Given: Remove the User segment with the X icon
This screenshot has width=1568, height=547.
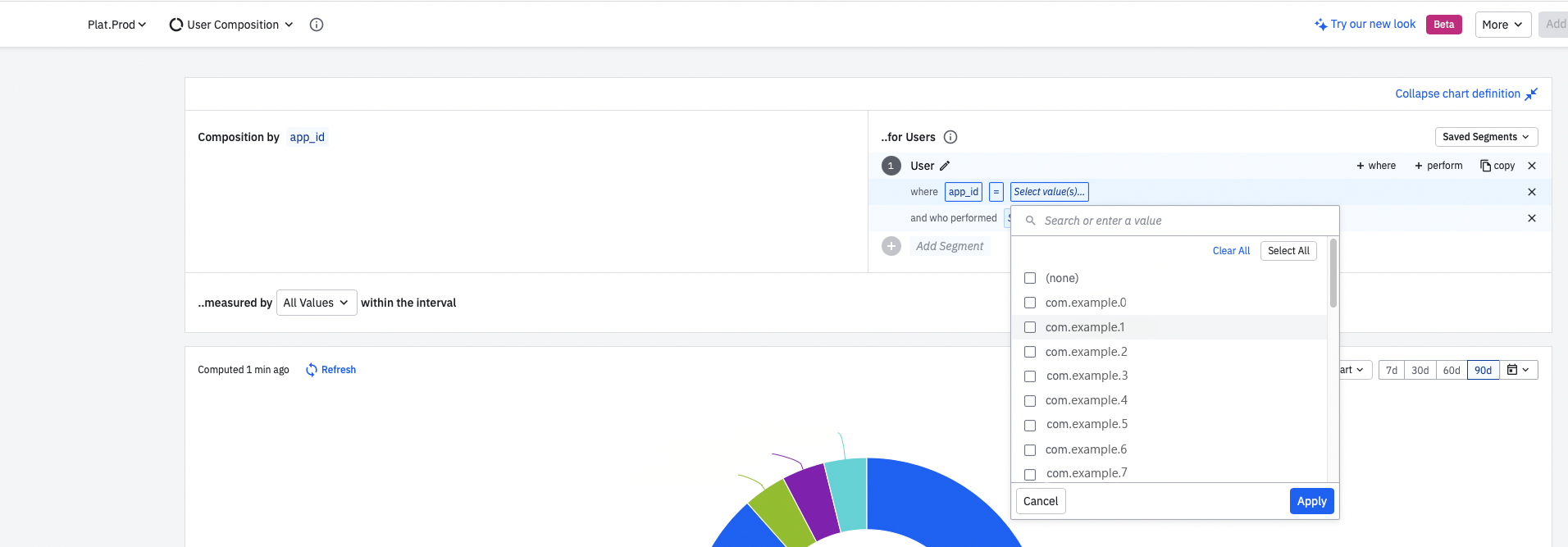Looking at the screenshot, I should click(1532, 166).
